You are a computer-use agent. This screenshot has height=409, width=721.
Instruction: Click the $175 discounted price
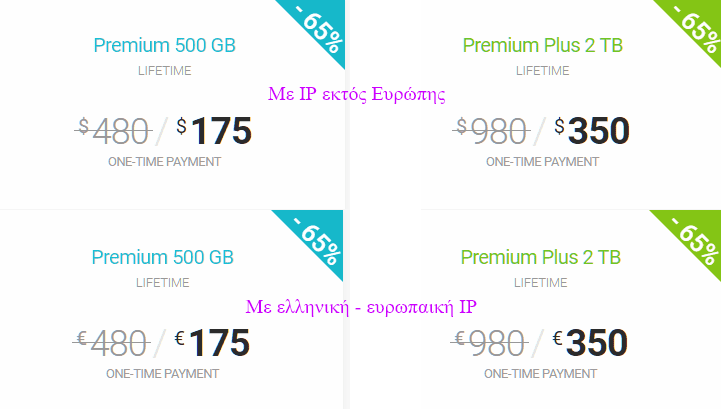tap(214, 131)
